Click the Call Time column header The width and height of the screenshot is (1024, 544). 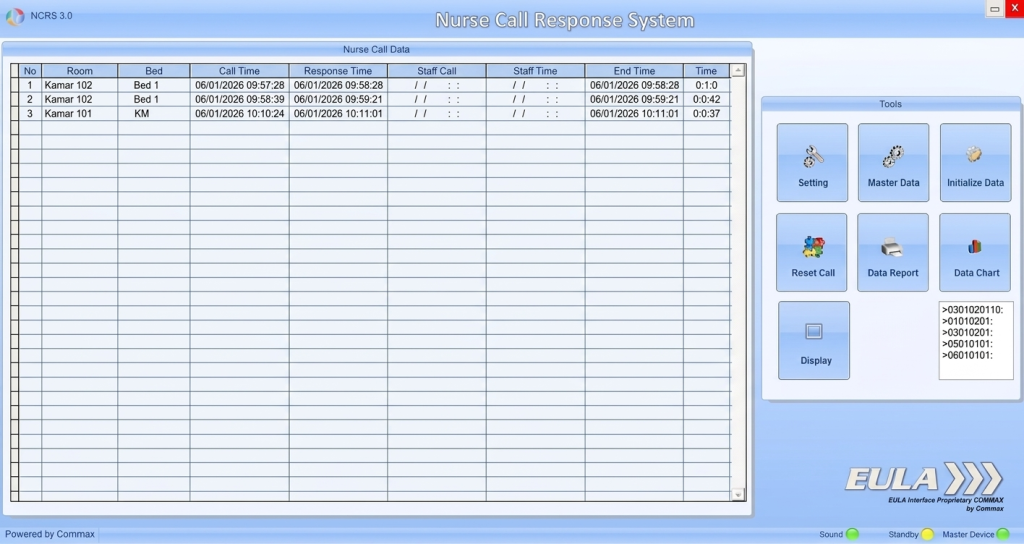point(239,71)
